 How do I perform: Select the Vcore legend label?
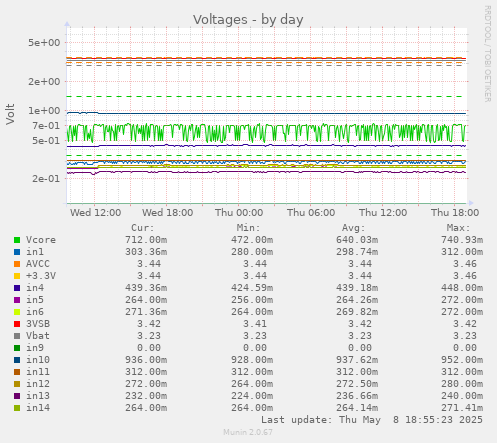[41, 240]
